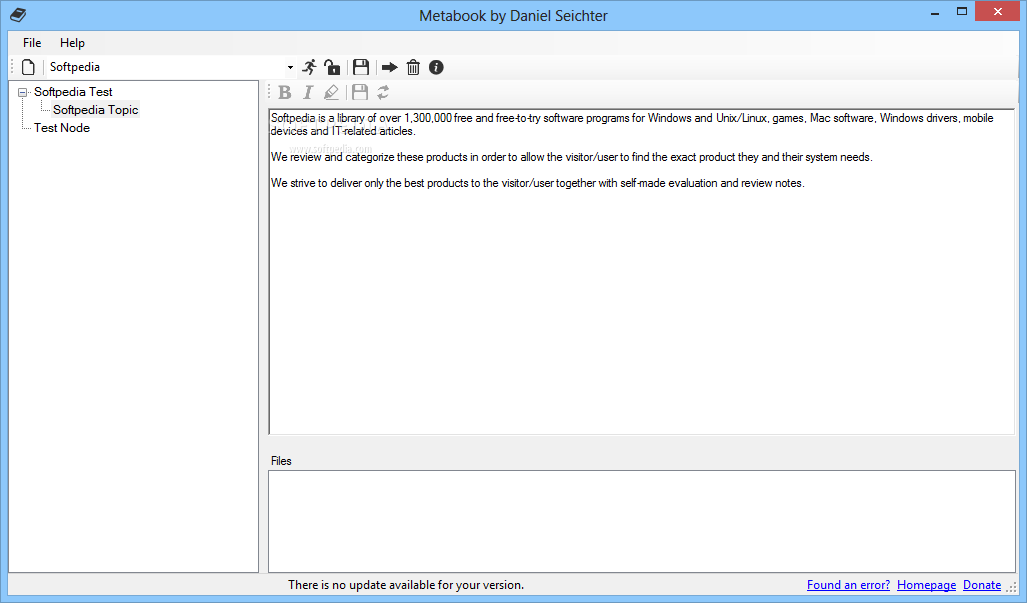The height and width of the screenshot is (603, 1027).
Task: Click the 'There is no update available' status text
Action: pos(406,585)
